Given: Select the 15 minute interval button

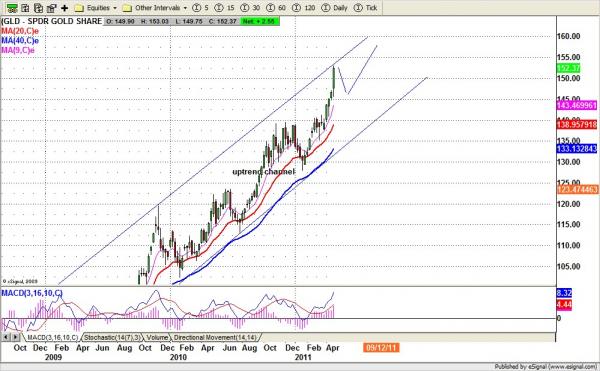Looking at the screenshot, I should (x=224, y=8).
